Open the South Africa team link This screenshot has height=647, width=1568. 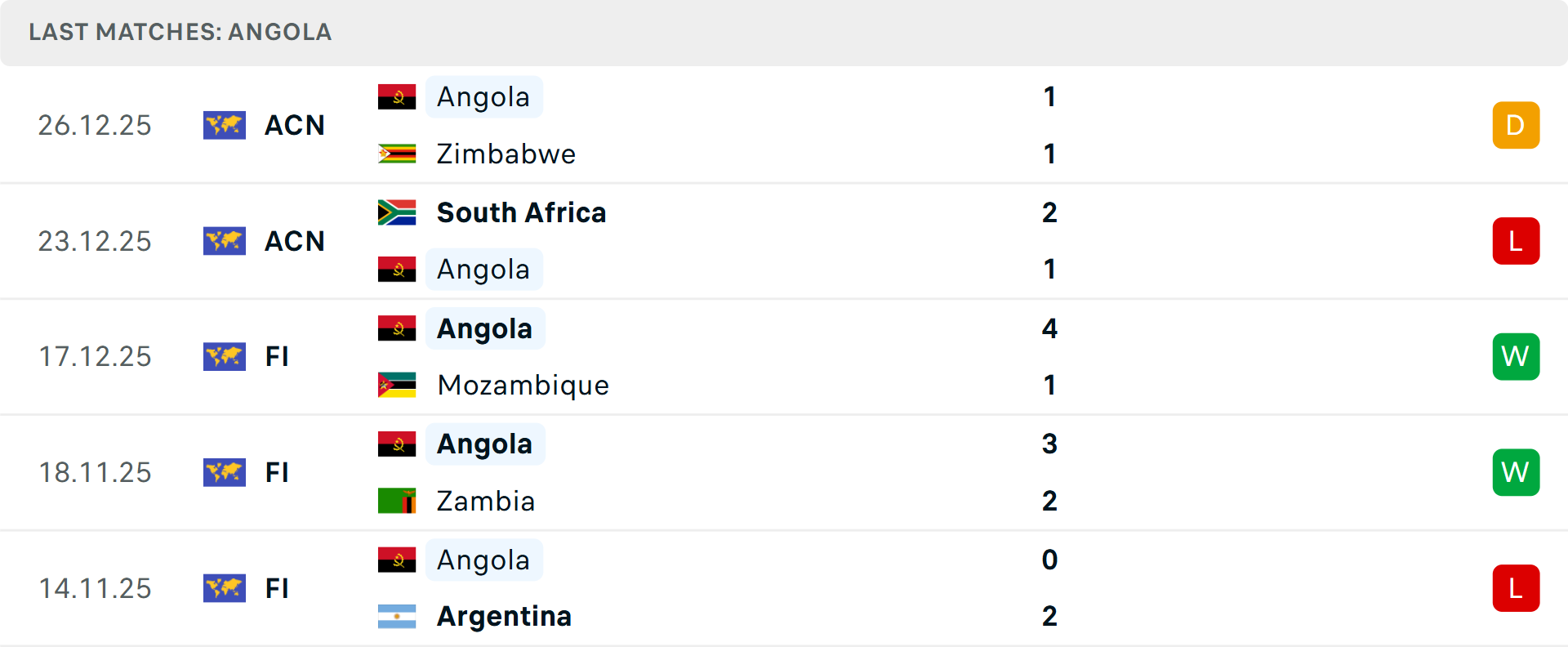point(521,212)
